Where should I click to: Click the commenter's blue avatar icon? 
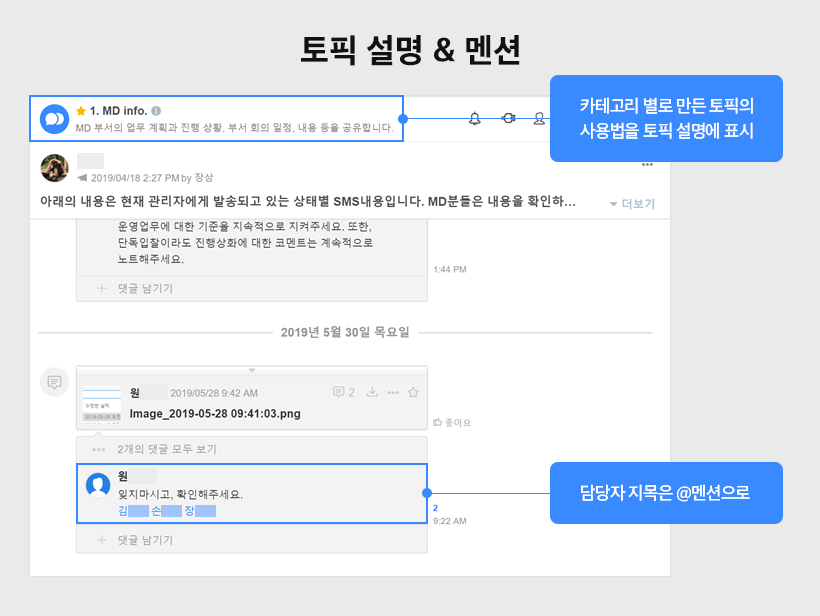(x=98, y=485)
